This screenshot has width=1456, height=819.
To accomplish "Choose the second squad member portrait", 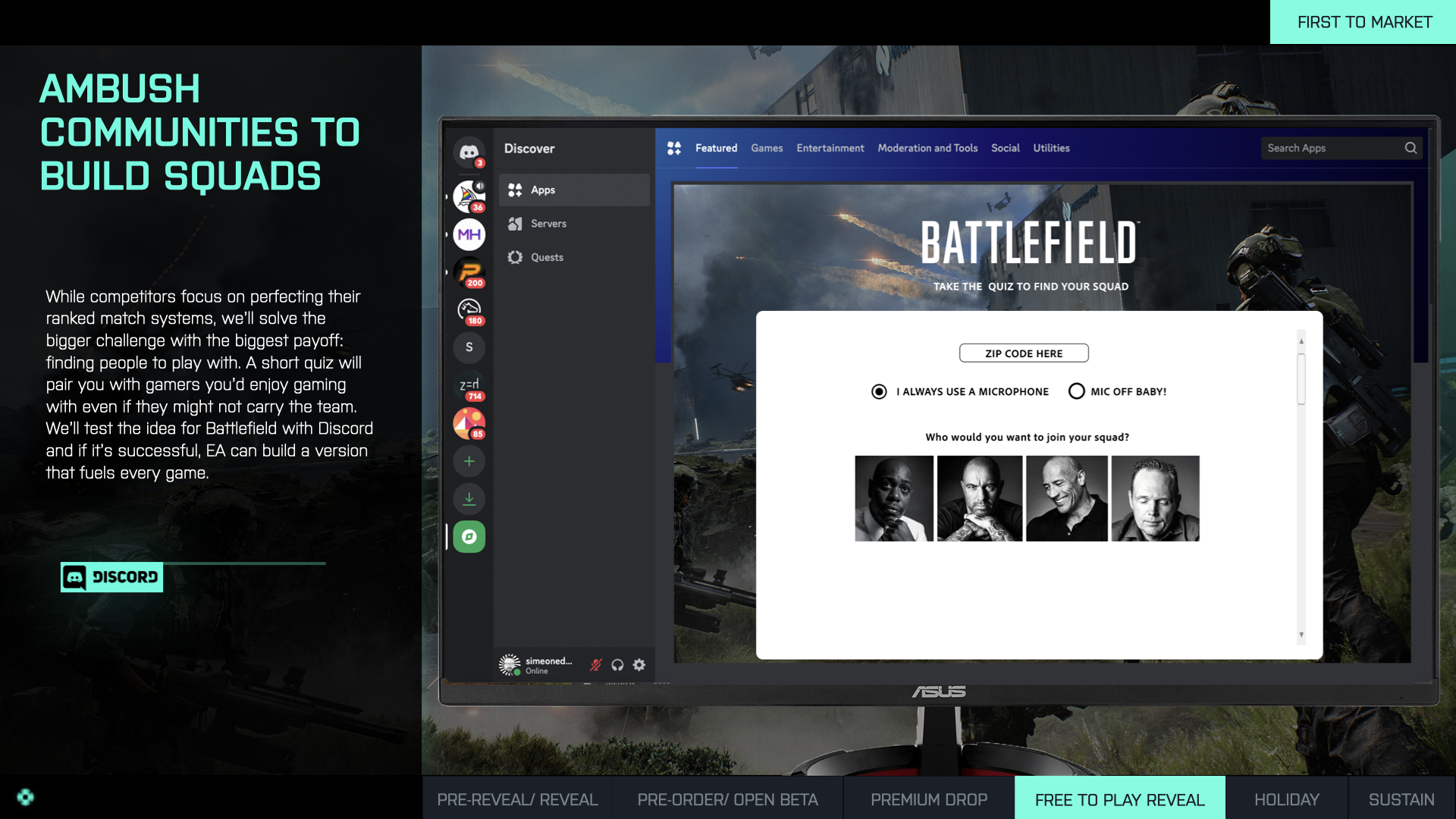I will click(980, 498).
